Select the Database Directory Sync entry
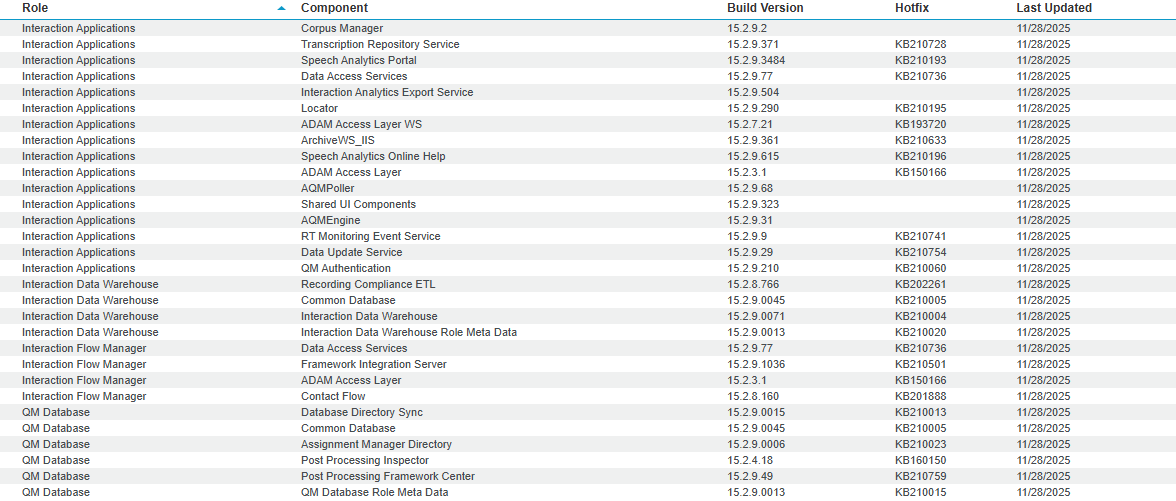The image size is (1176, 501). tap(362, 412)
